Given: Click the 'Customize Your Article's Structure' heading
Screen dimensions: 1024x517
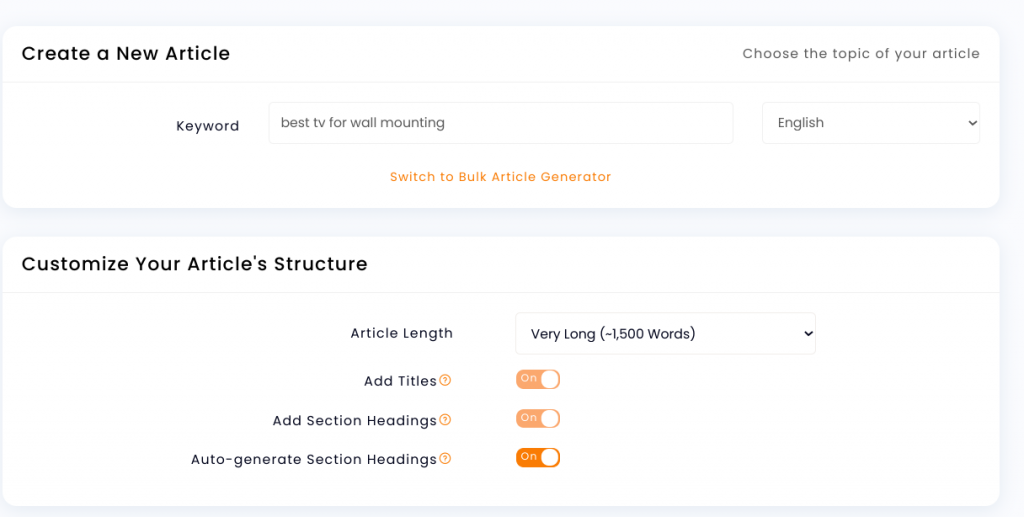Looking at the screenshot, I should 195,264.
